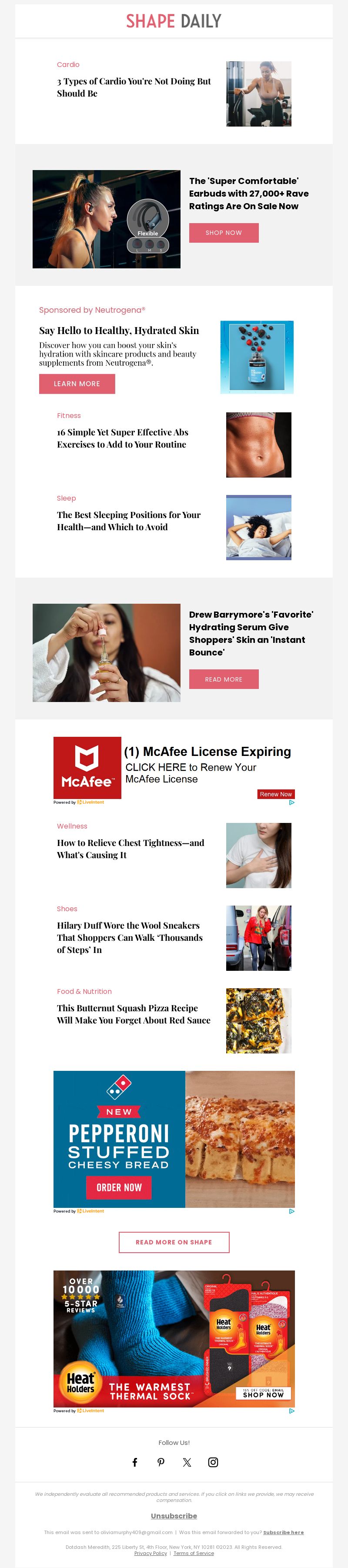Open the Best Sleeping Positions article link
348x1568 pixels.
click(129, 521)
